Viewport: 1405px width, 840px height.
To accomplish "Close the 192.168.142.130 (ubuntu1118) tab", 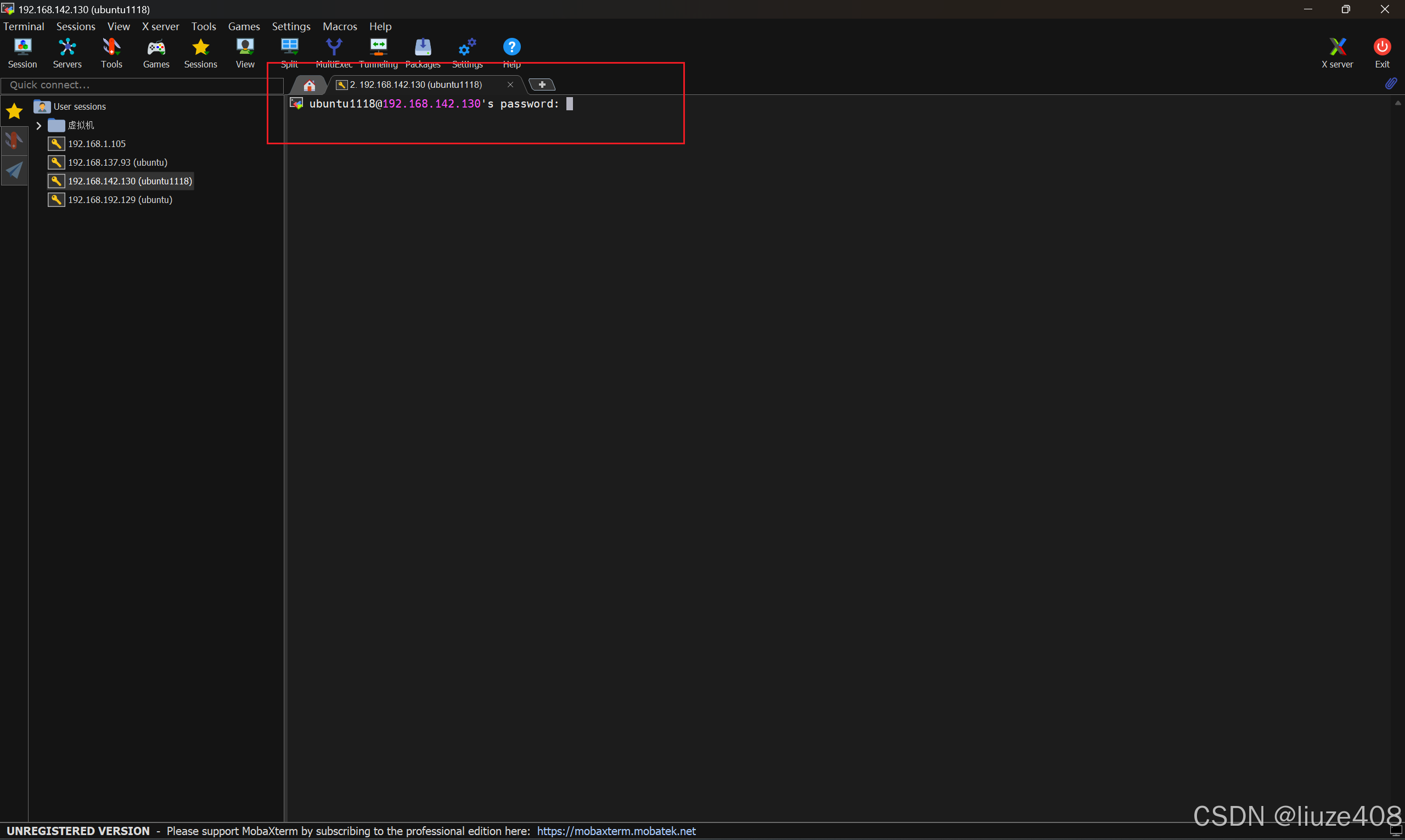I will (510, 84).
